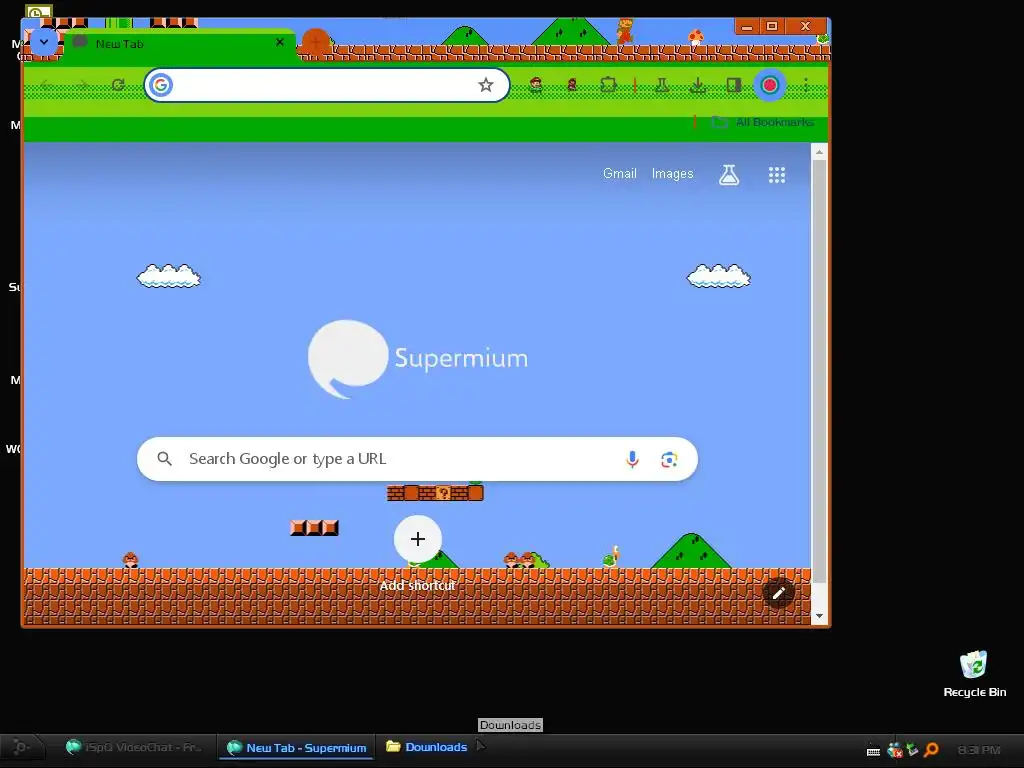Open the Google apps grid

[776, 174]
